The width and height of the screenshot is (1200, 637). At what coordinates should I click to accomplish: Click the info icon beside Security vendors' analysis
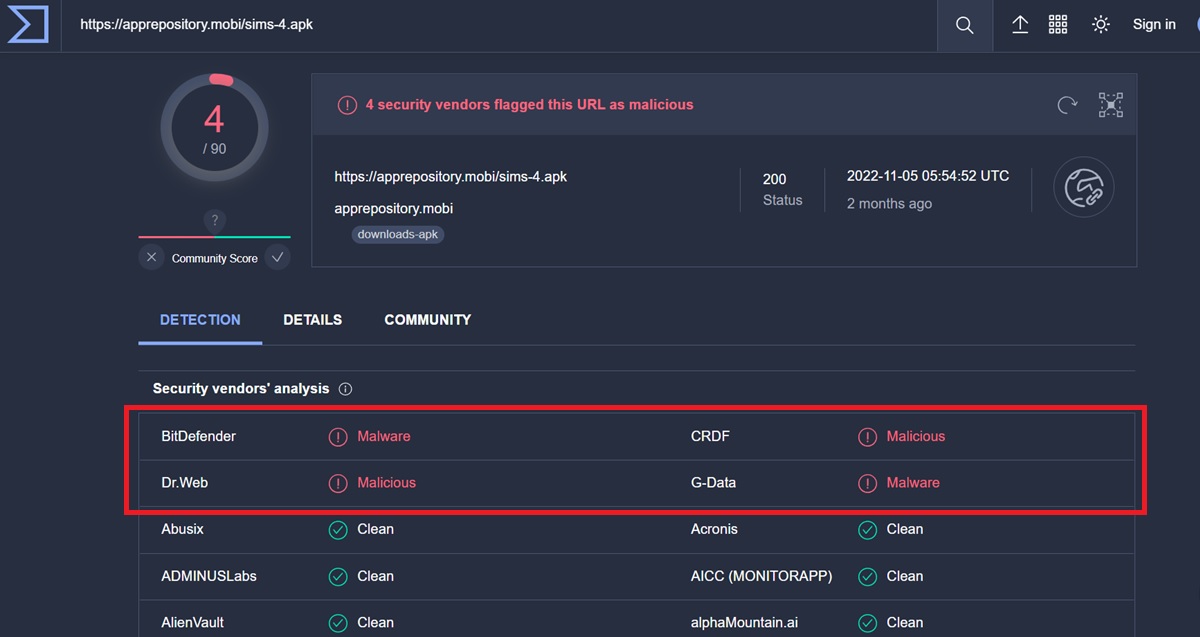point(345,389)
